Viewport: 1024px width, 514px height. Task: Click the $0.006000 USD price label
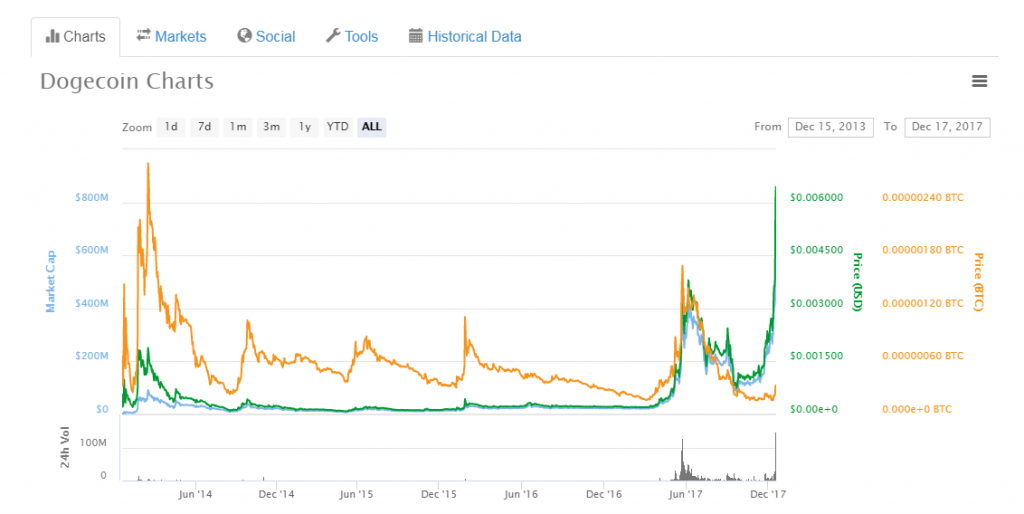[x=816, y=197]
